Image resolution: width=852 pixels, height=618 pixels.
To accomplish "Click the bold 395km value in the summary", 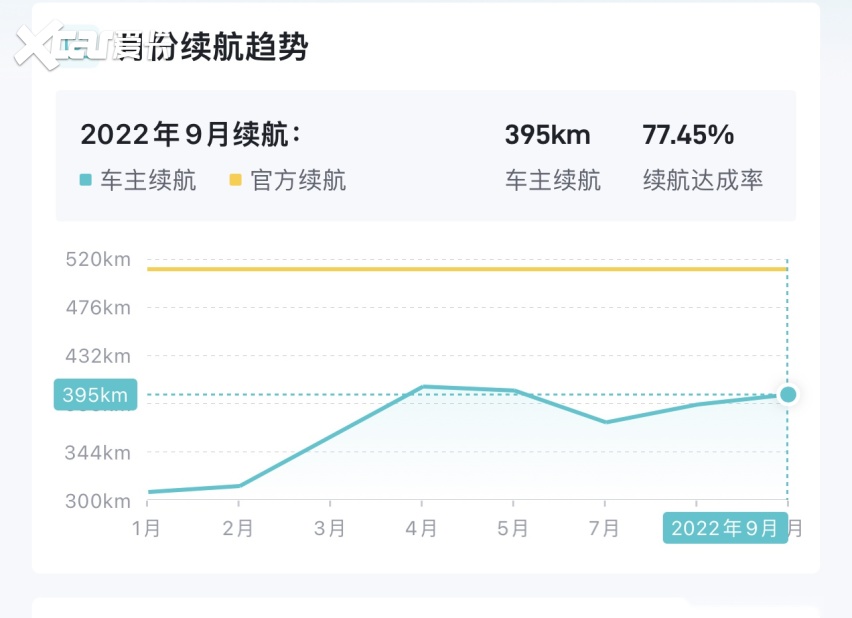I will [x=547, y=135].
